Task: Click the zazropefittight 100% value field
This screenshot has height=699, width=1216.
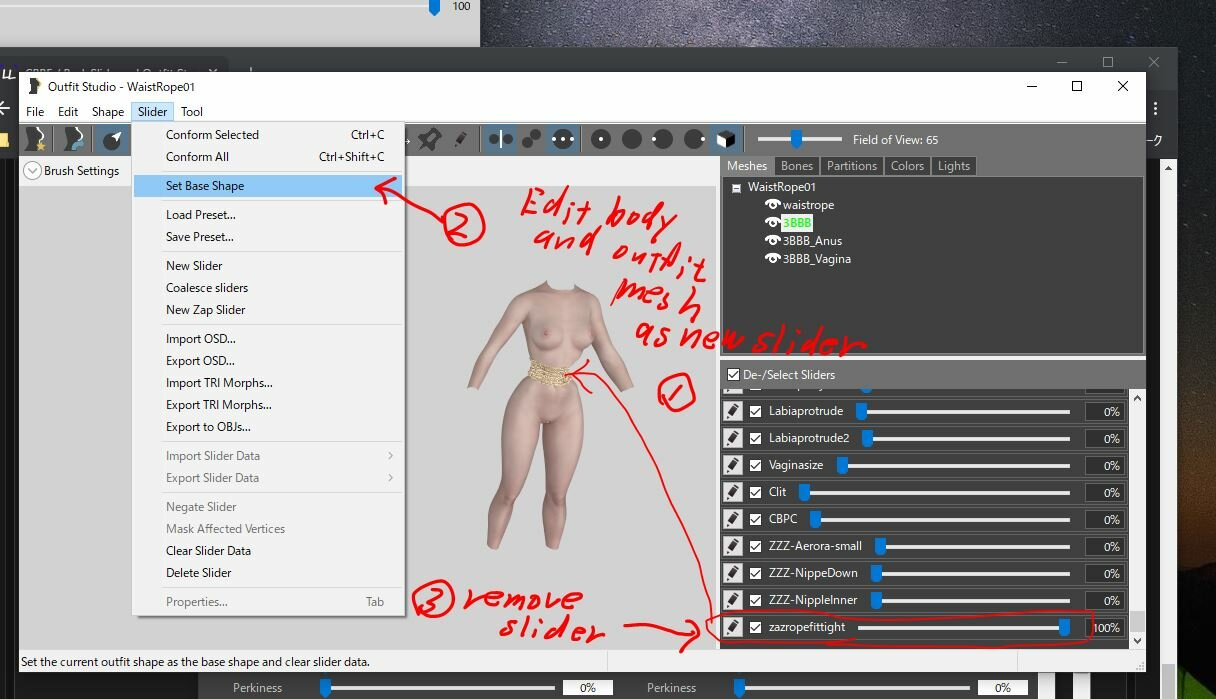Action: [1106, 628]
